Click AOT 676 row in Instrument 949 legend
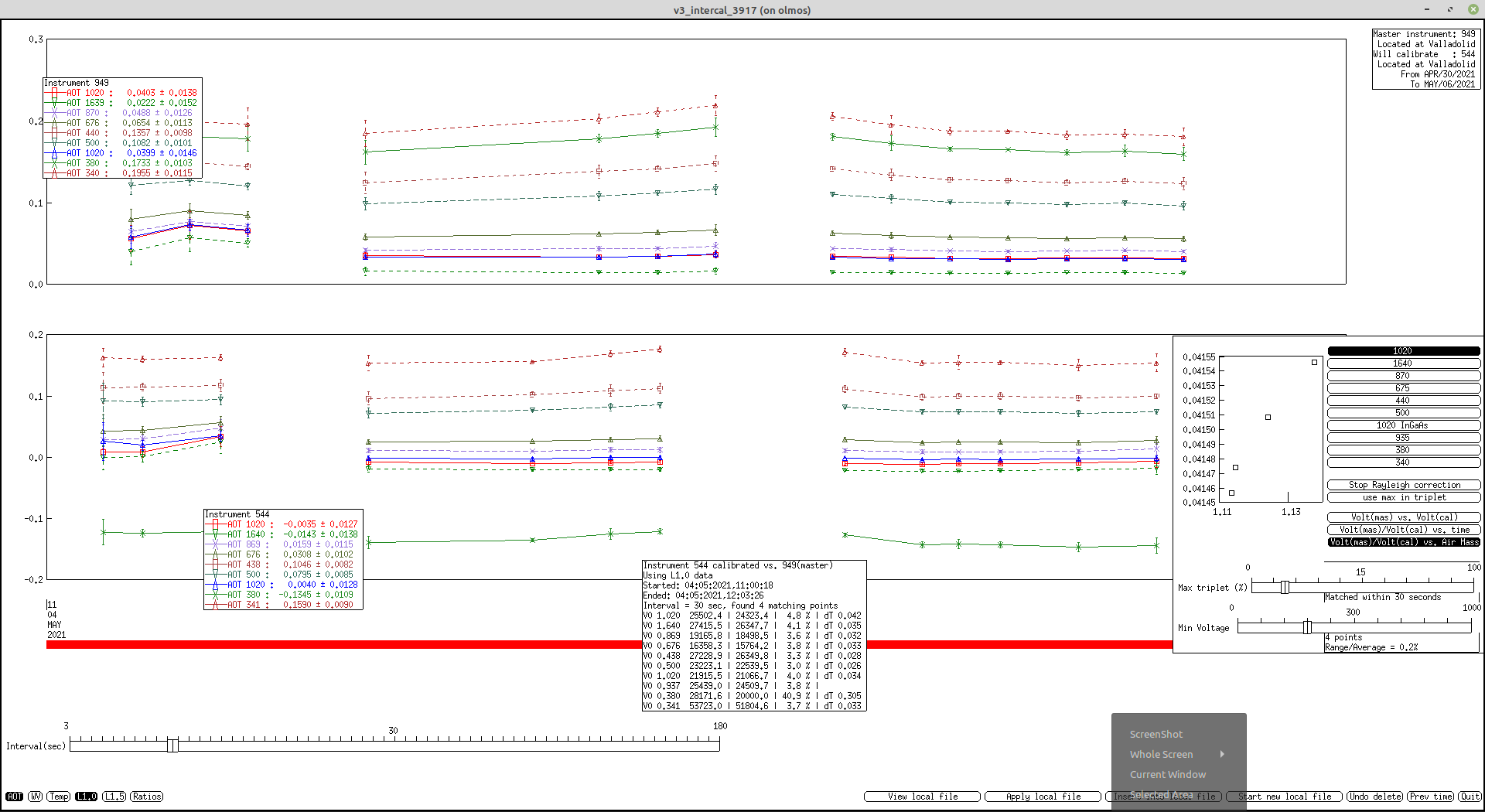The width and height of the screenshot is (1485, 812). click(x=121, y=123)
